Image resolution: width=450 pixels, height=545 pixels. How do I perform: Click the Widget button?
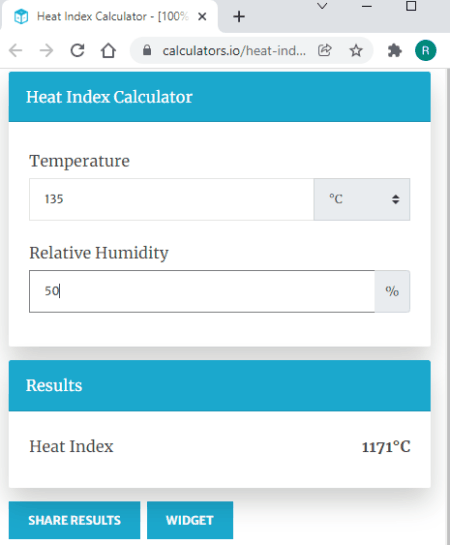(x=190, y=520)
